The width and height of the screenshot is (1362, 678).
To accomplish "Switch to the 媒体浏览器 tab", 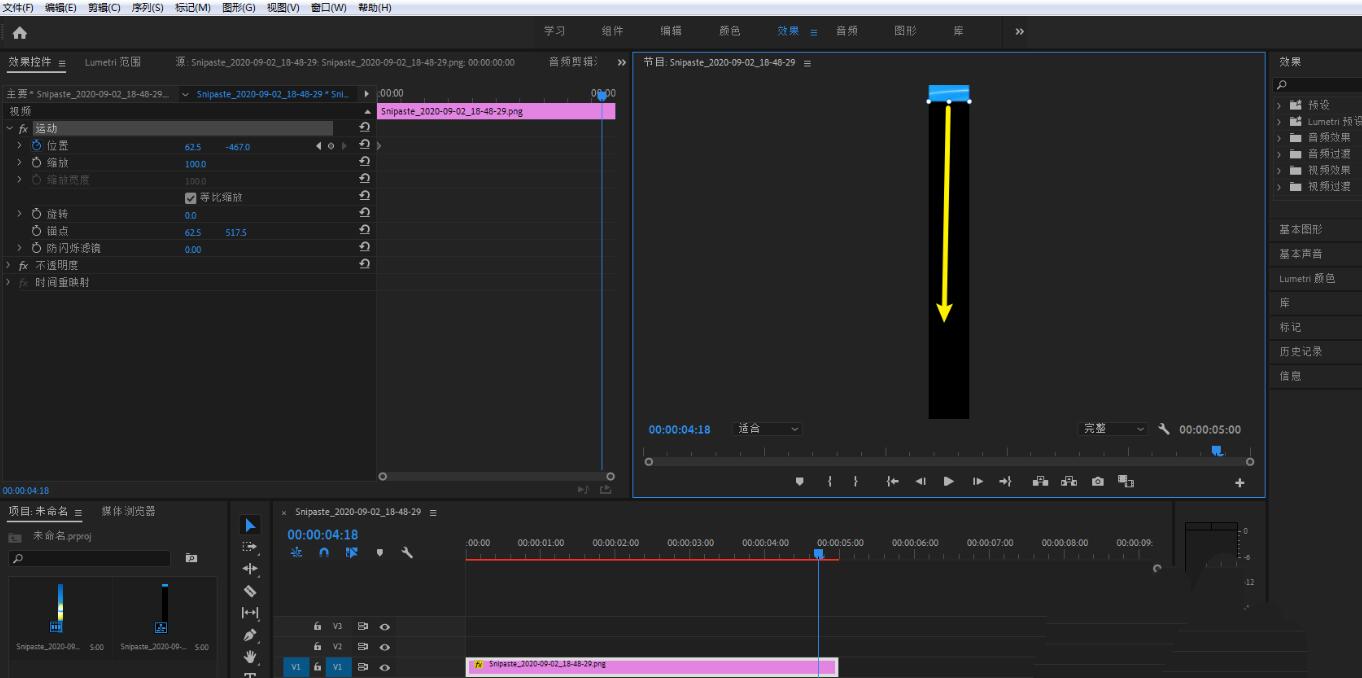I will (x=128, y=511).
